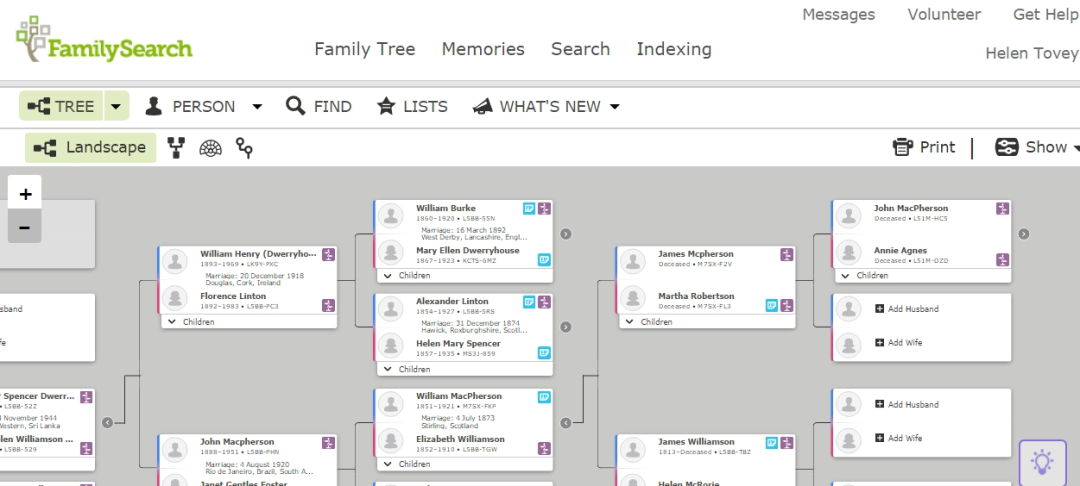Click the Get Help link
The image size is (1080, 486).
point(1045,14)
